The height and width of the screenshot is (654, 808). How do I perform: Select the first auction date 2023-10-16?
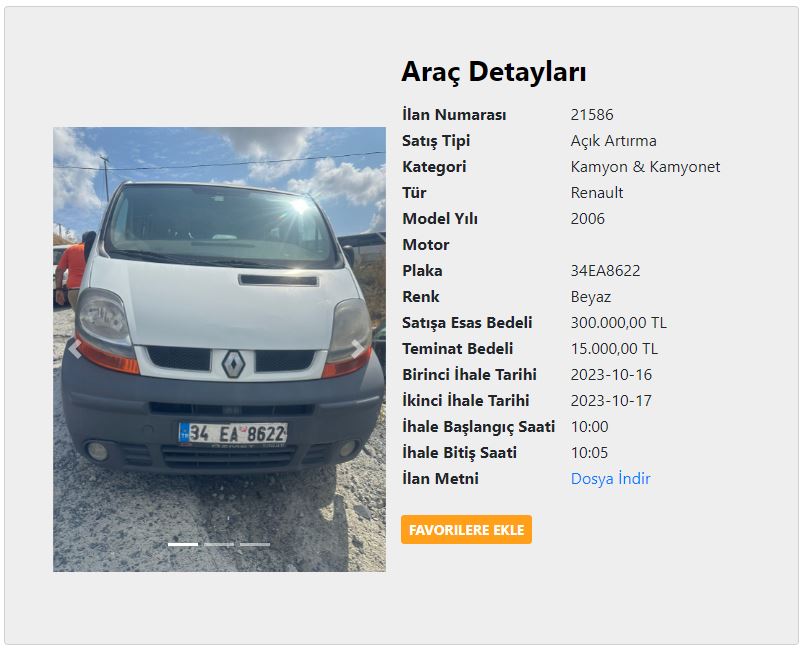[x=611, y=375]
